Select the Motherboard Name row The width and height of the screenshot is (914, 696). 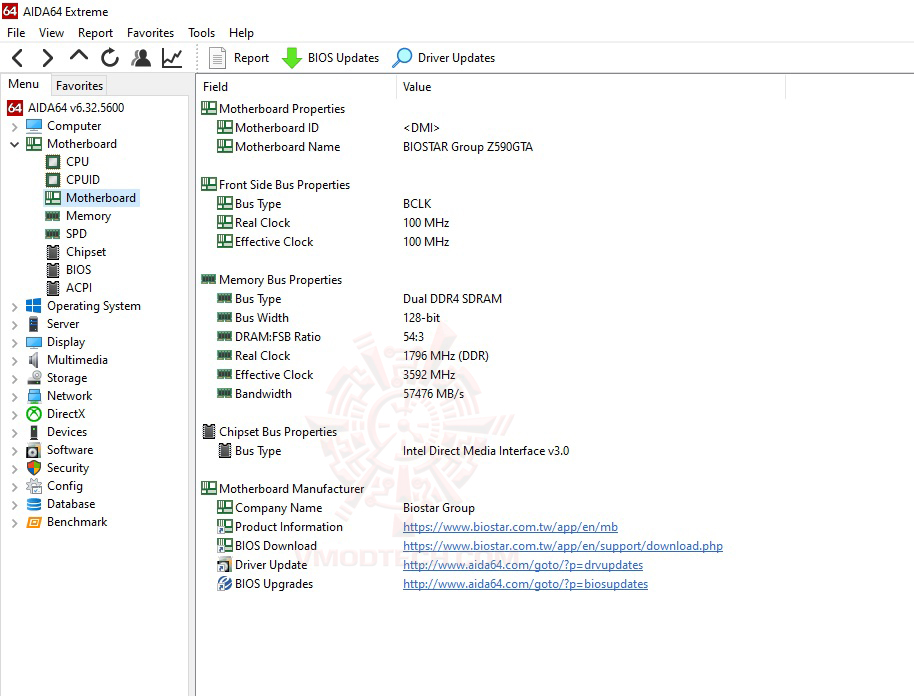pyautogui.click(x=374, y=147)
